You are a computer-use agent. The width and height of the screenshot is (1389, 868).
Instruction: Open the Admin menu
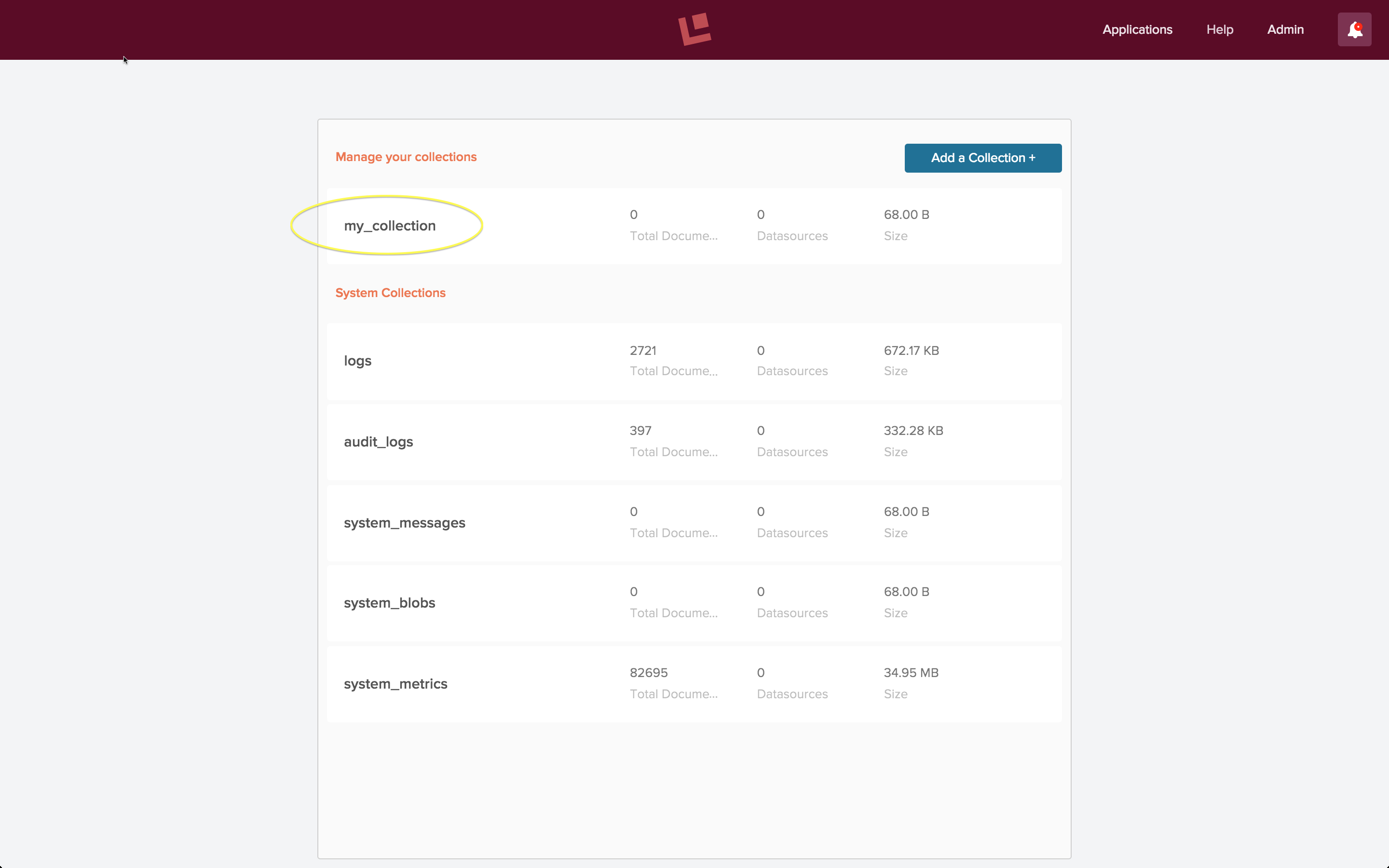[1285, 29]
